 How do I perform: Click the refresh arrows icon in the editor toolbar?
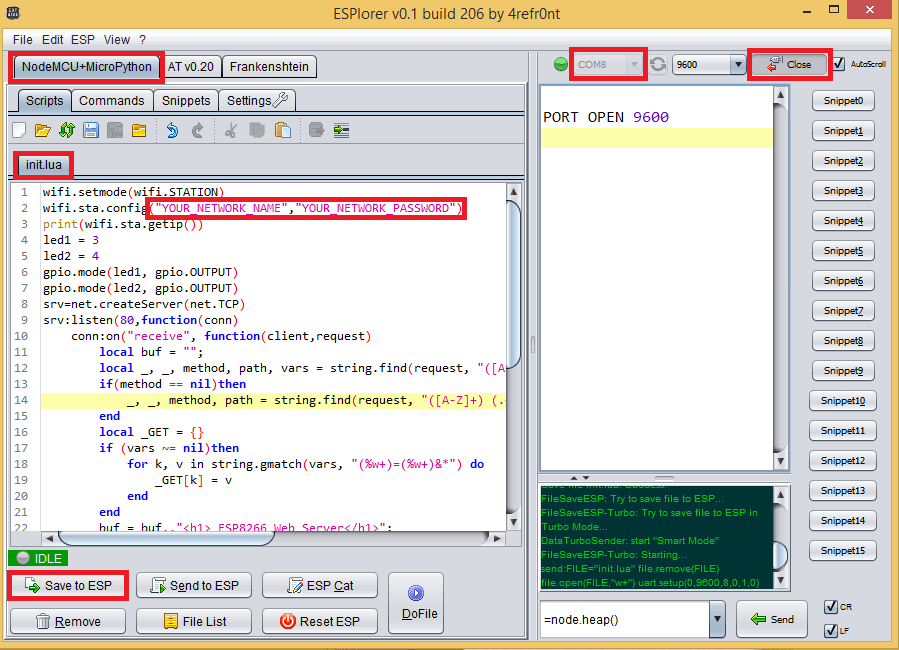[x=68, y=129]
